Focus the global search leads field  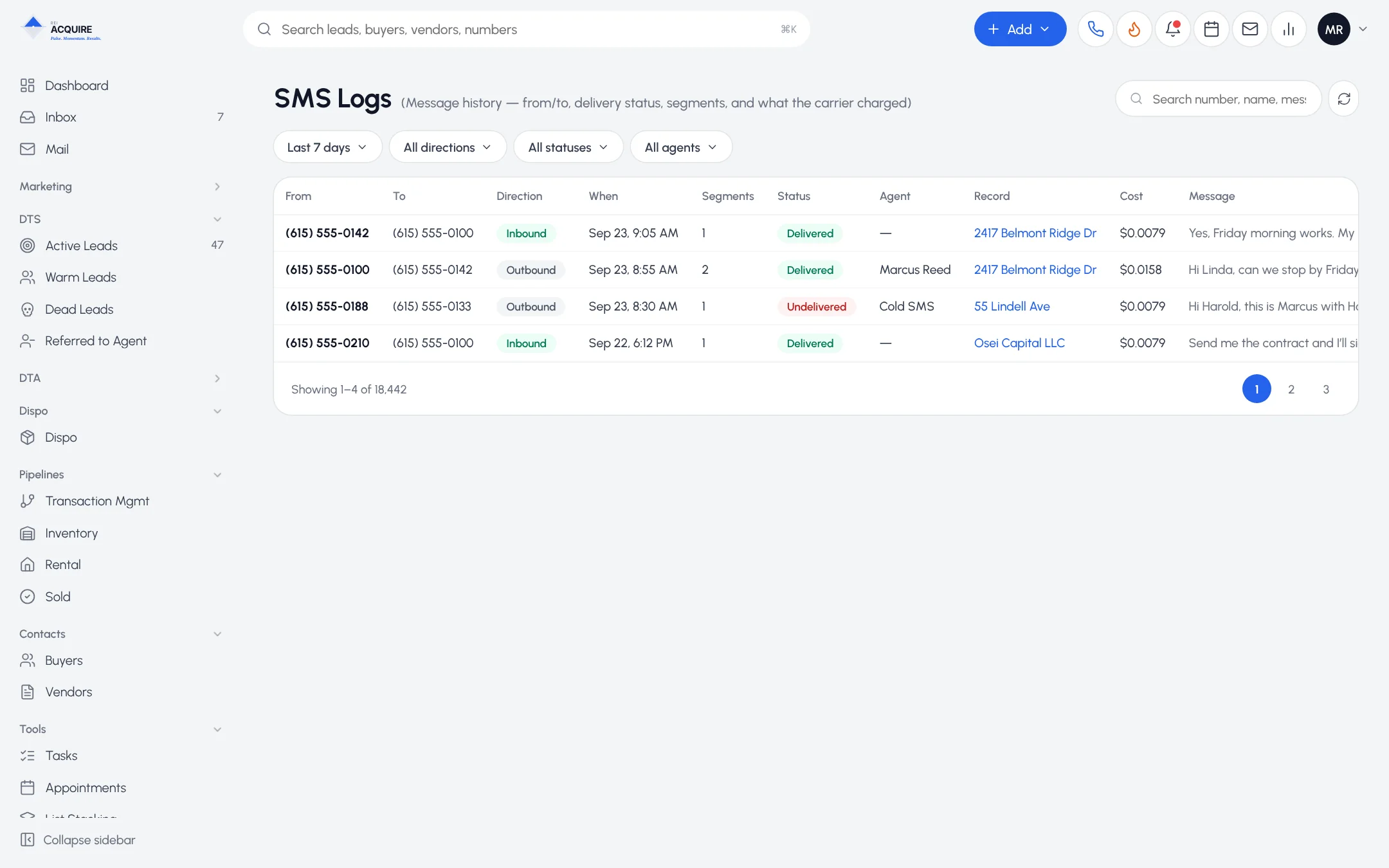pos(526,29)
